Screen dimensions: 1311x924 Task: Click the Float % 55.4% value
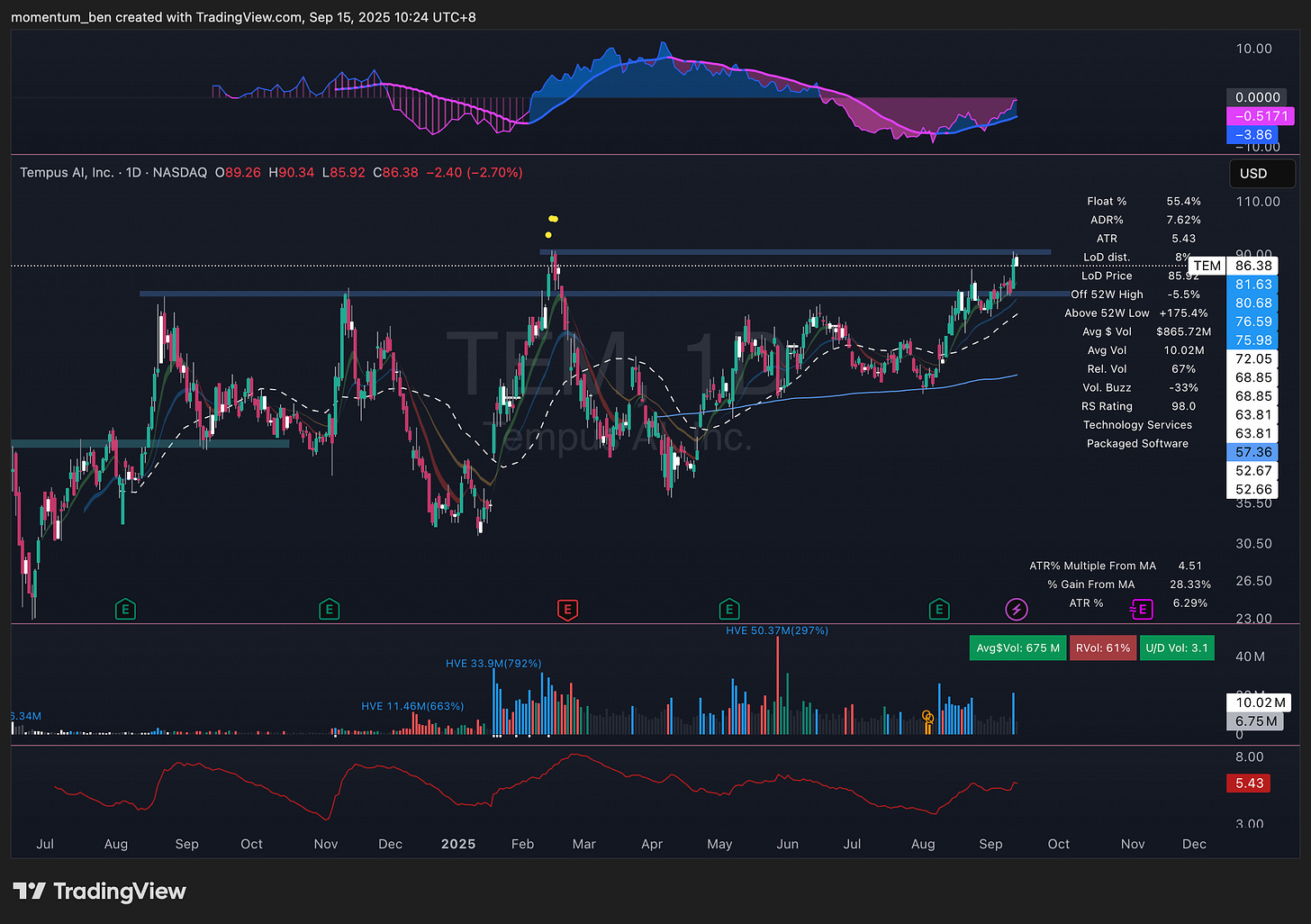(x=1184, y=202)
